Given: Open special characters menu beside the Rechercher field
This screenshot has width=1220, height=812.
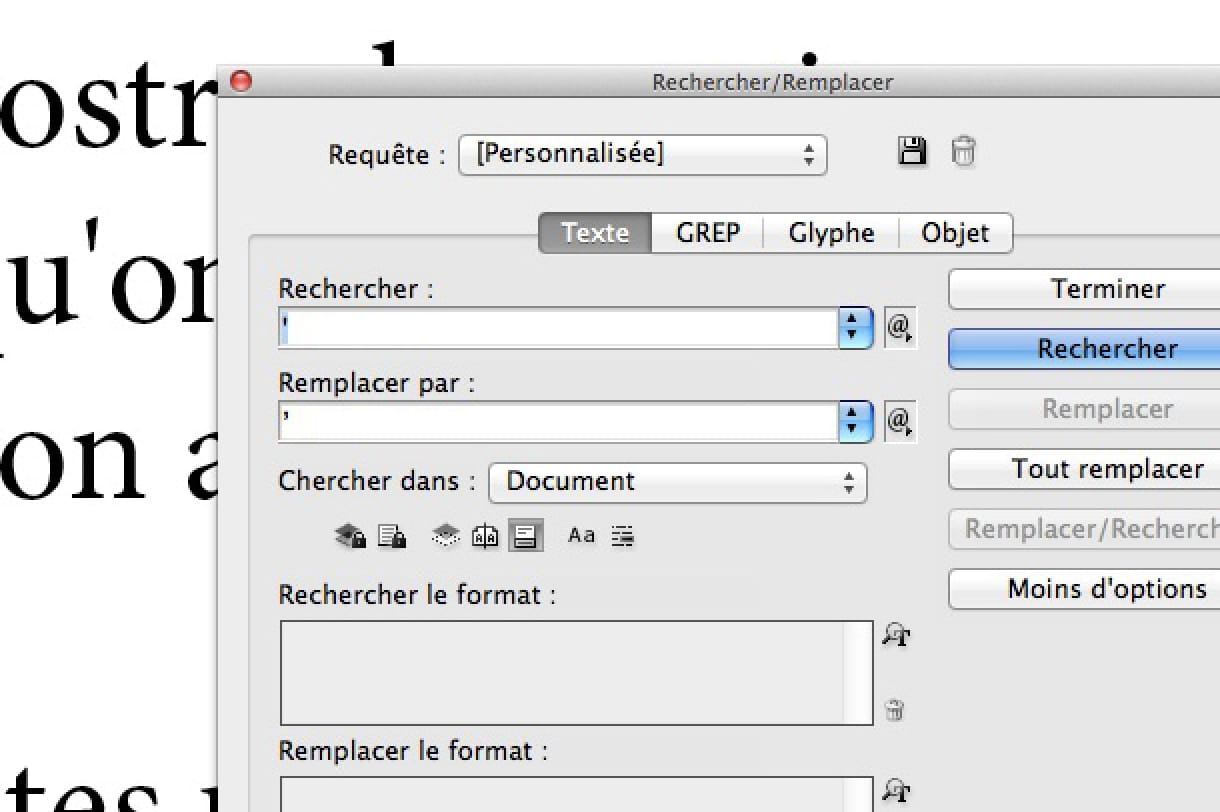Looking at the screenshot, I should pos(899,328).
